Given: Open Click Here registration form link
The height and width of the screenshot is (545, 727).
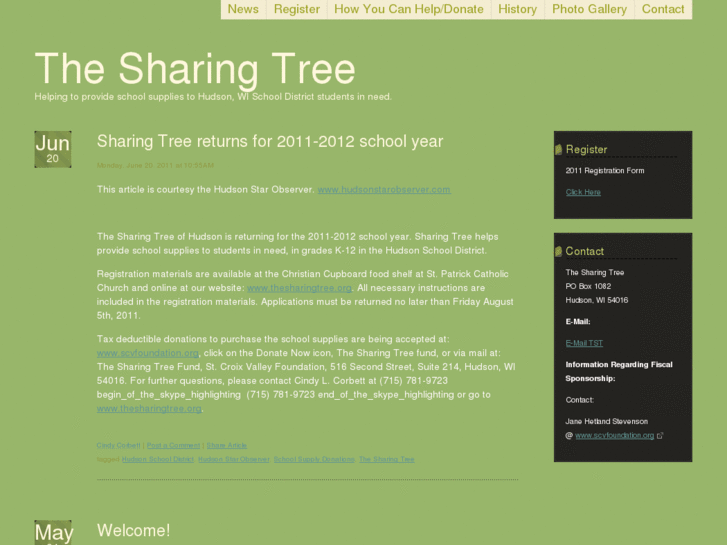Looking at the screenshot, I should (x=583, y=192).
